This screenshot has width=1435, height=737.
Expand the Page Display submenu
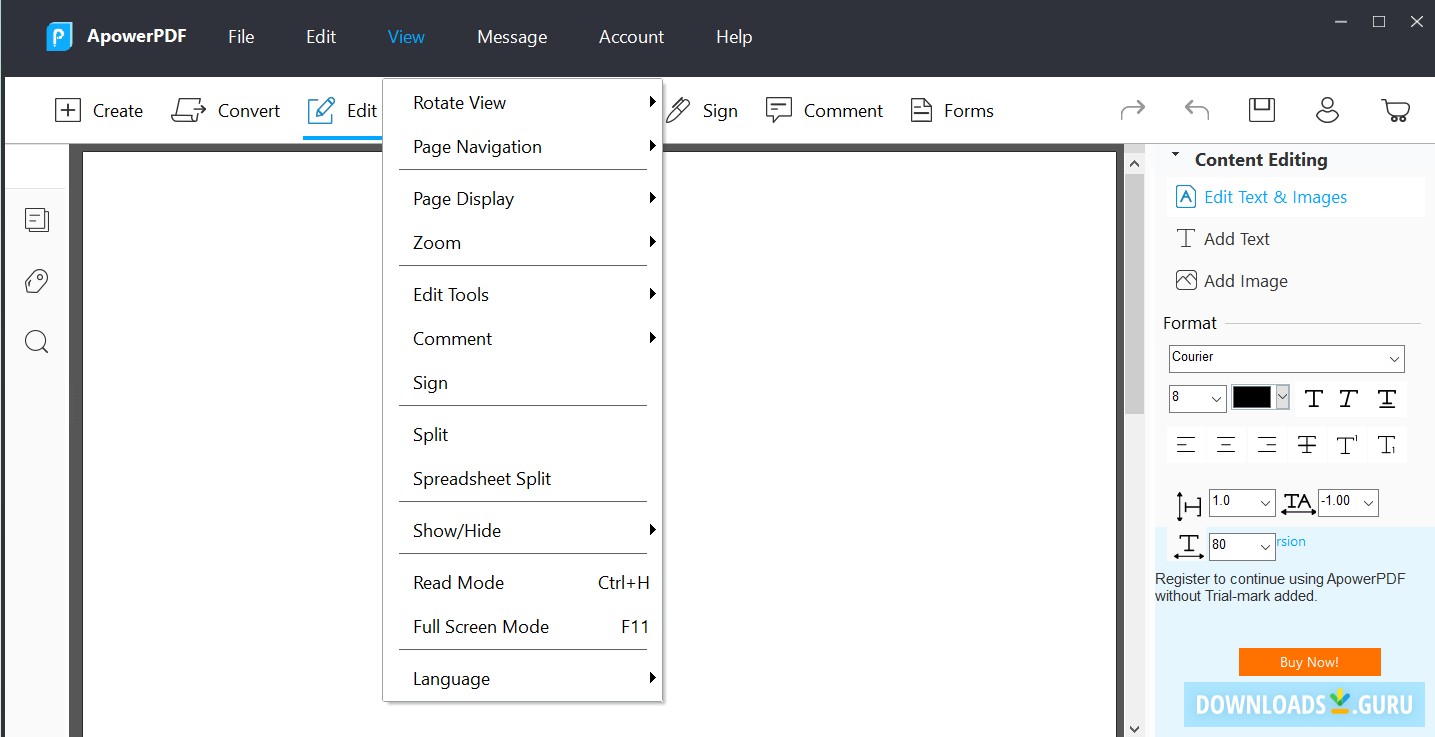tap(463, 198)
